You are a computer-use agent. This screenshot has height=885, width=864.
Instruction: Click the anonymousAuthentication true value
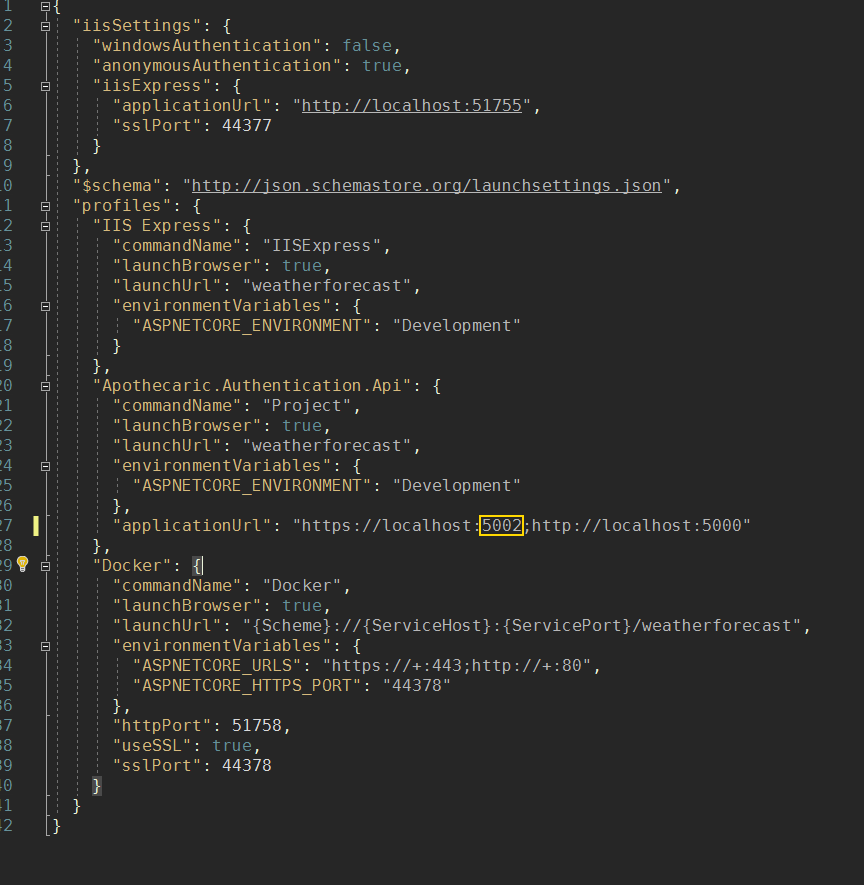[x=381, y=65]
